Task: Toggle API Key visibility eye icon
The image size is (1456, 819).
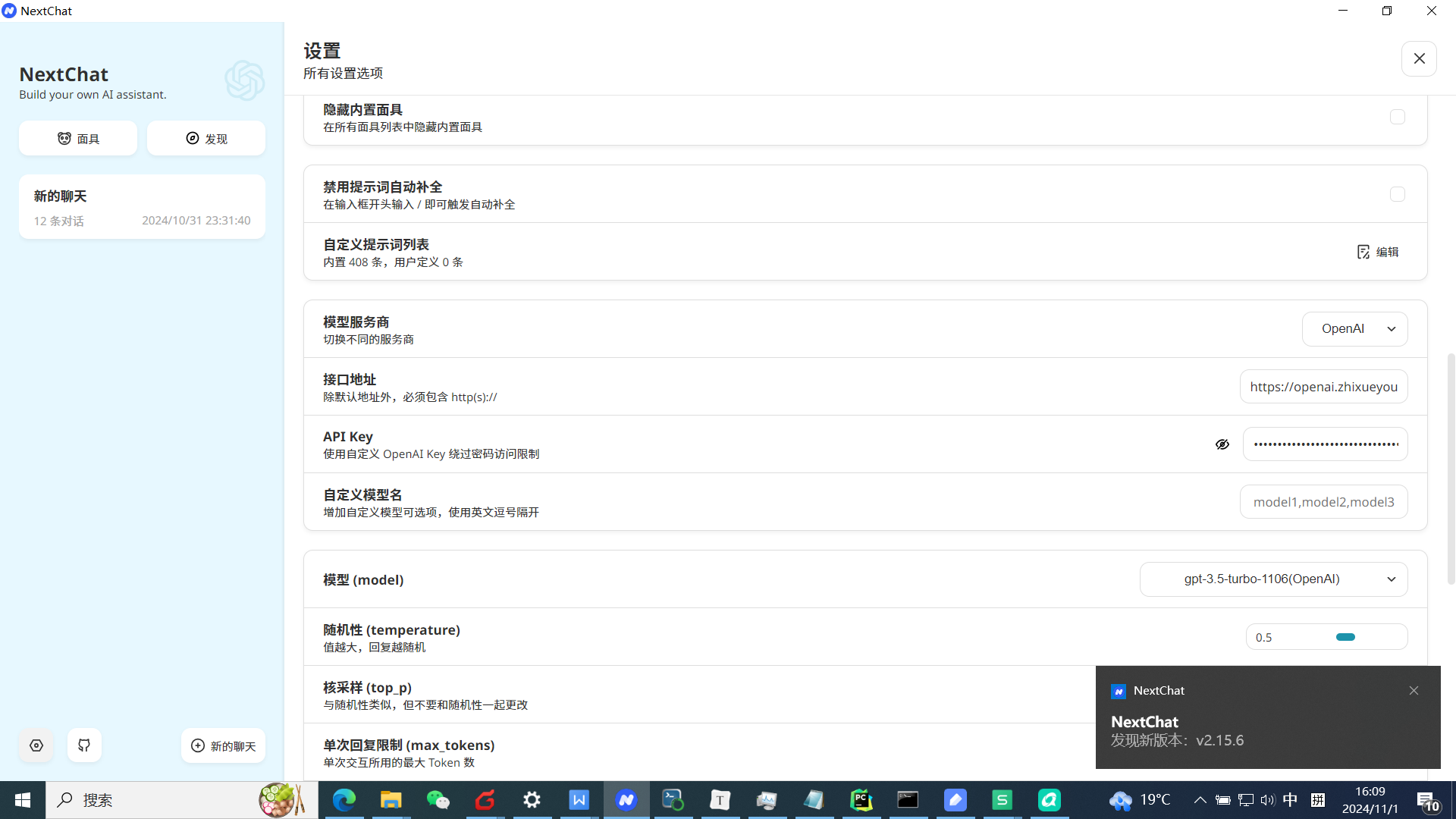Action: (x=1222, y=444)
